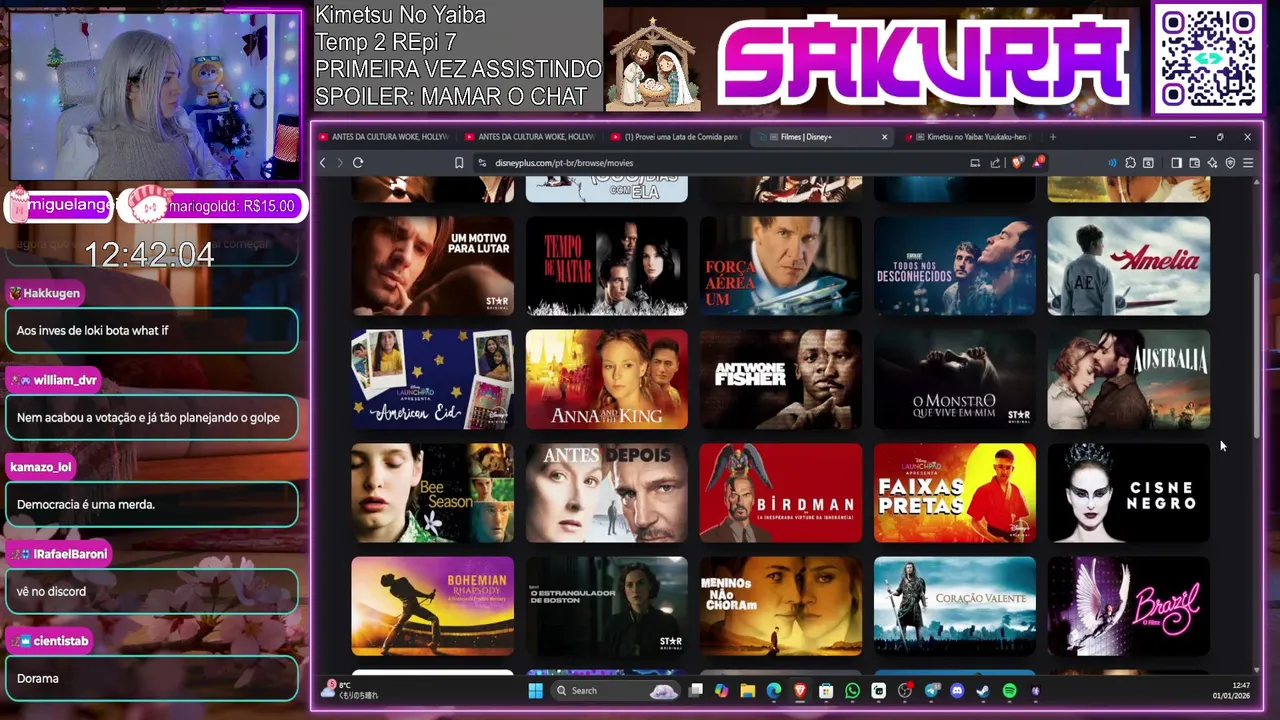Open the Brazil O Filme poster
The height and width of the screenshot is (720, 1280).
click(x=1129, y=606)
